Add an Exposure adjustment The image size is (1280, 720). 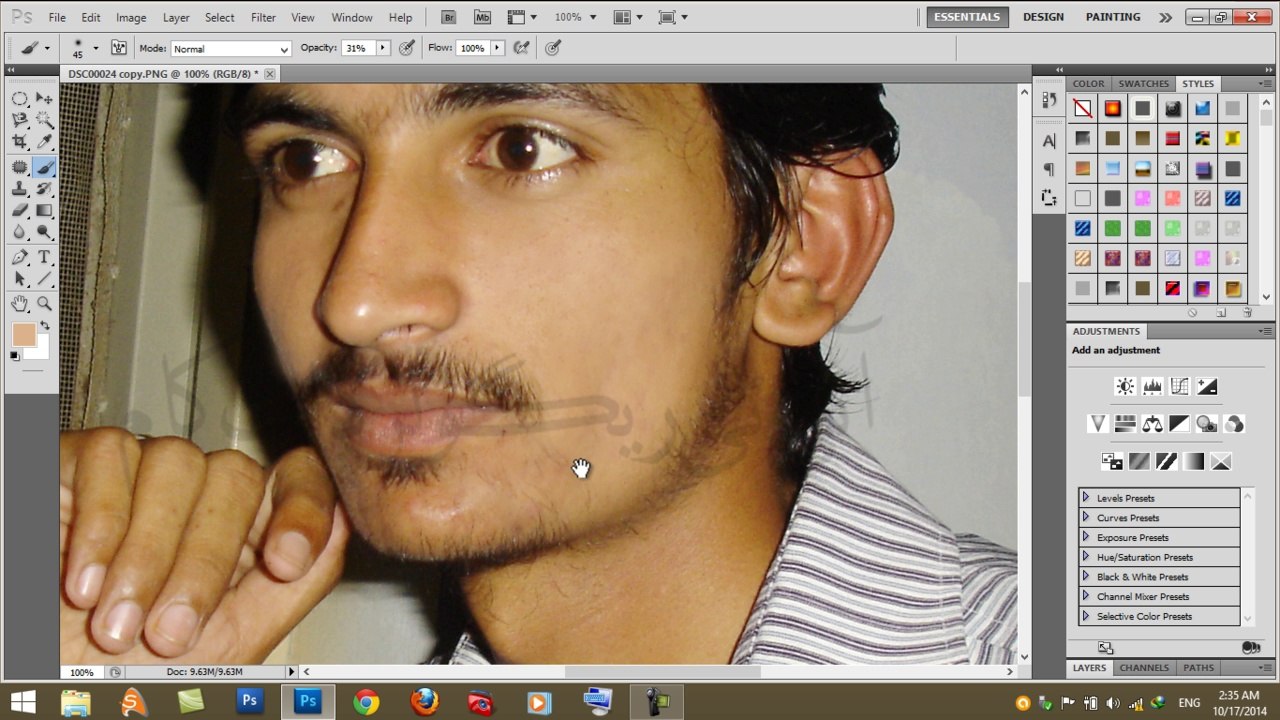(1207, 386)
